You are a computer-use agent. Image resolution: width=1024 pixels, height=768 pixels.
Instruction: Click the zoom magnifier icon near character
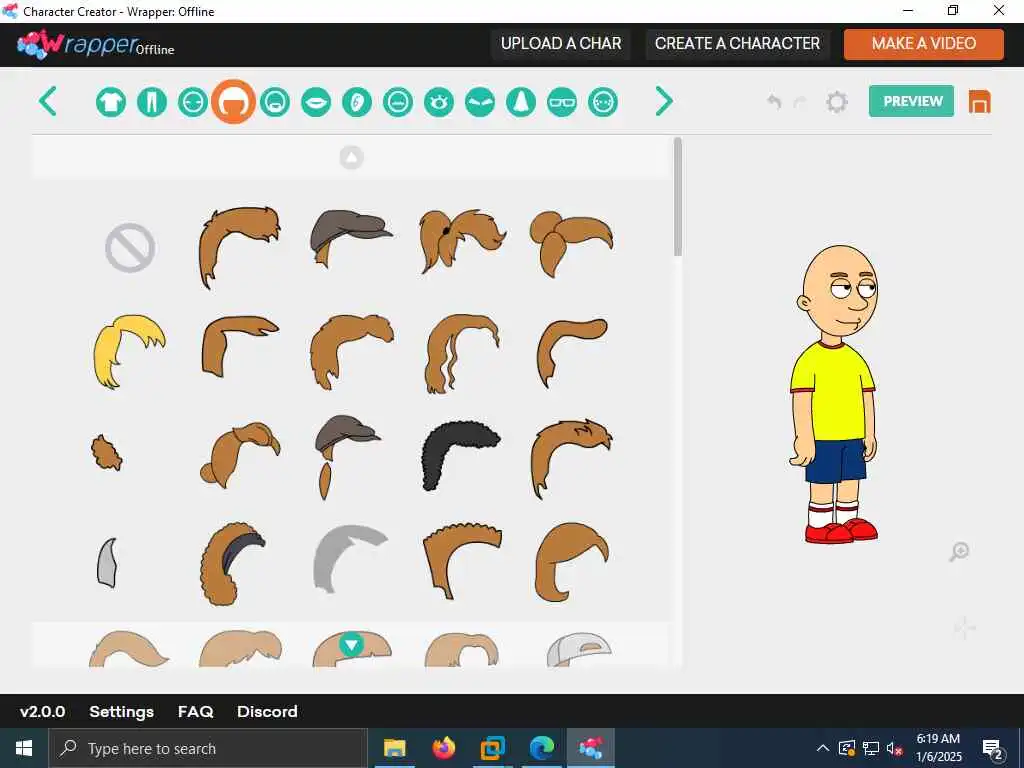959,552
